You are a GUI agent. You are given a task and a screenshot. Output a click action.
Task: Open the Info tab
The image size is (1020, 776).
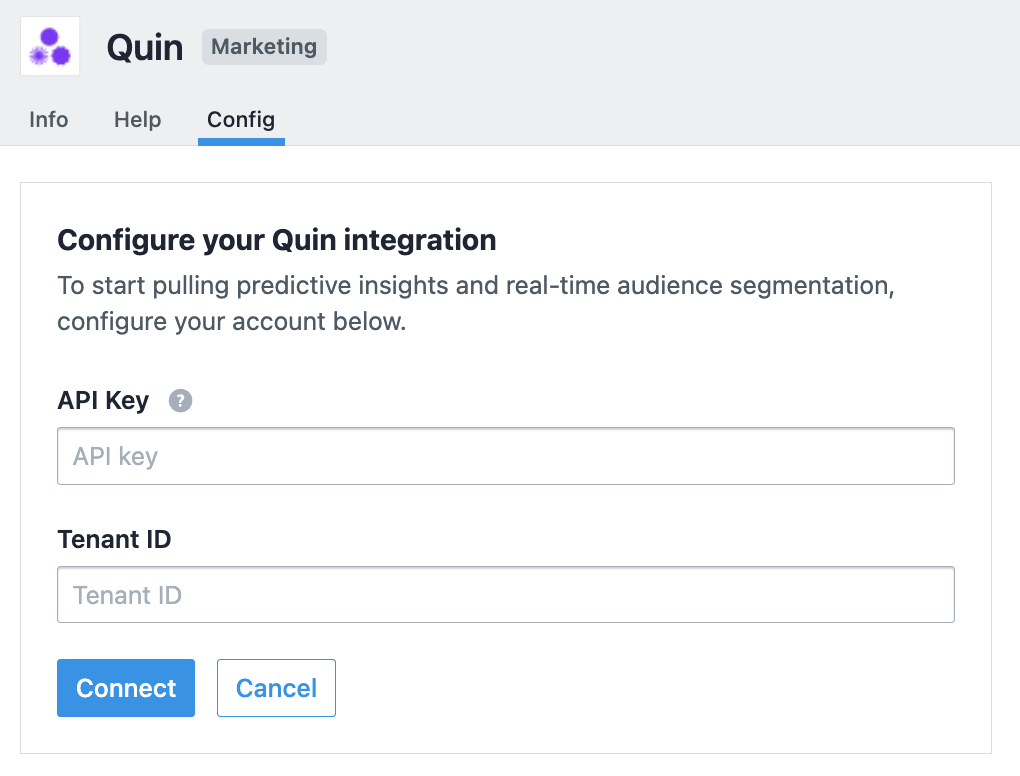[49, 120]
